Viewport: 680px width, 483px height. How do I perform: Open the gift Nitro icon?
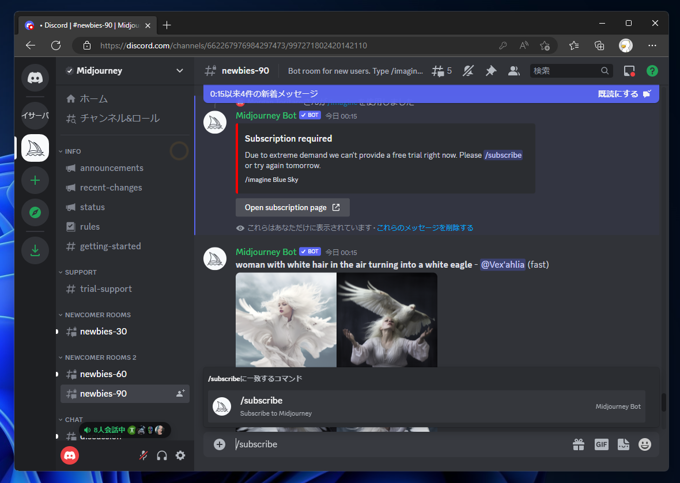pyautogui.click(x=579, y=444)
